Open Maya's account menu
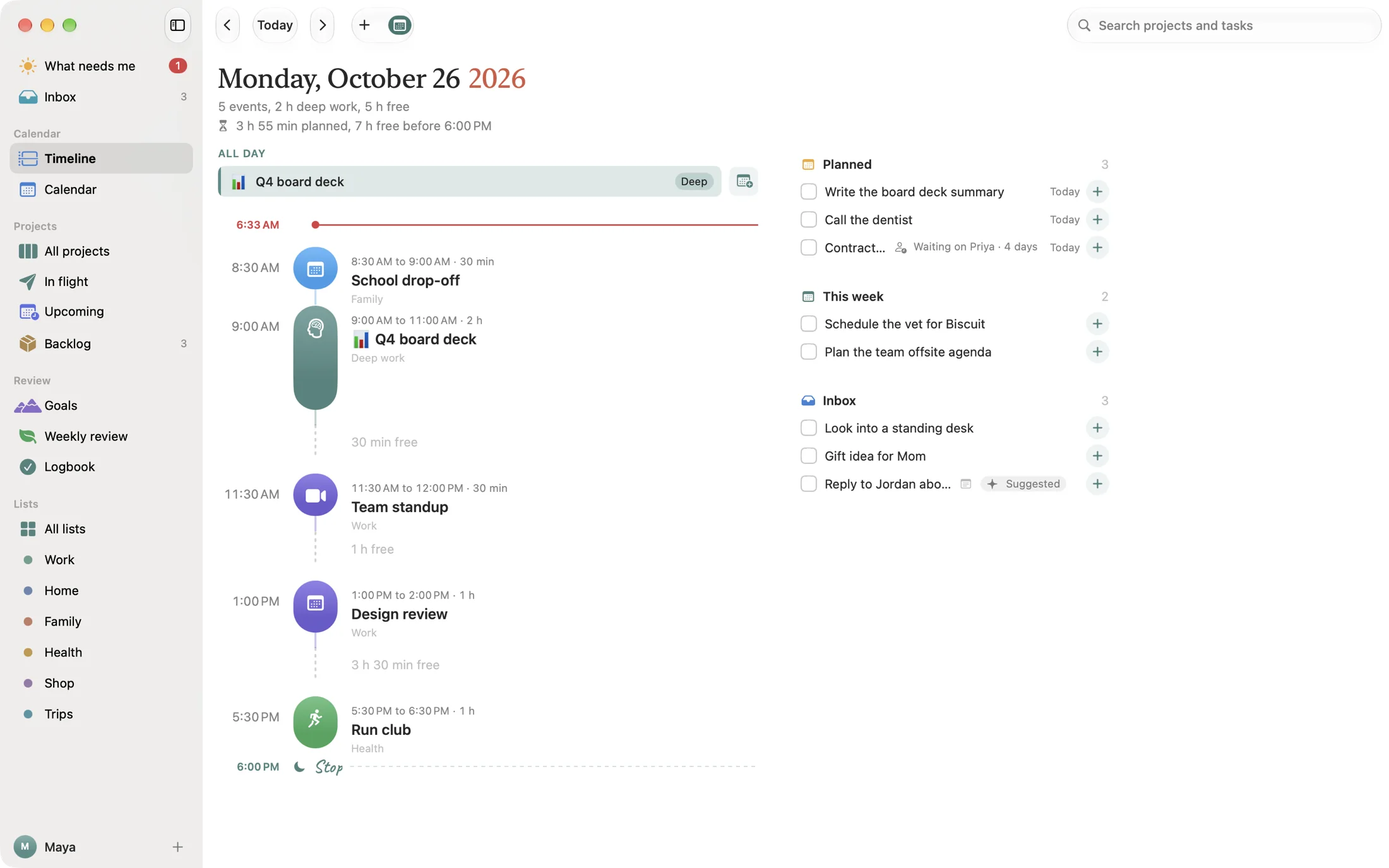1389x868 pixels. pos(44,847)
